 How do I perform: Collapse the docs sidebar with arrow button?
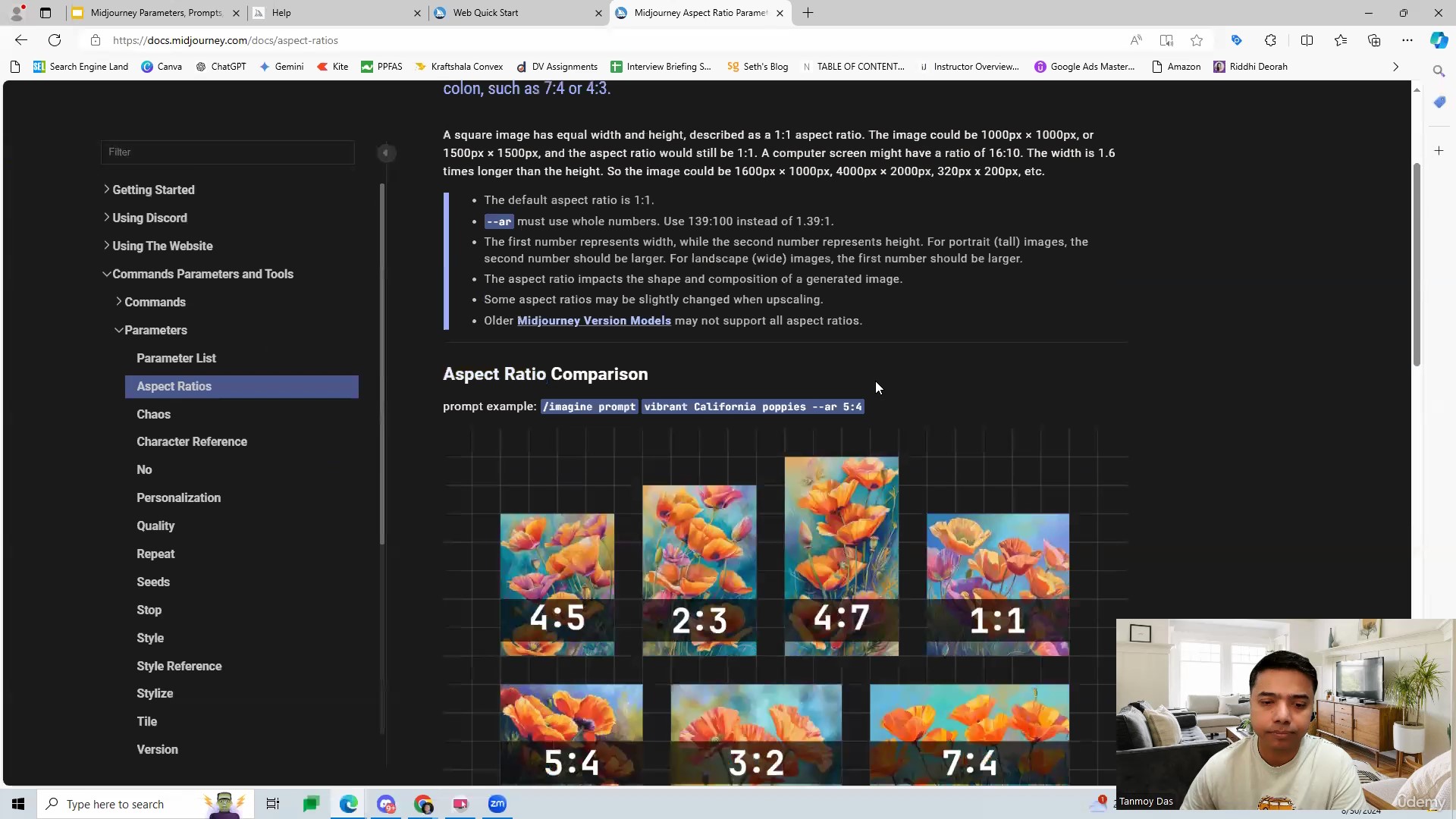[x=386, y=152]
